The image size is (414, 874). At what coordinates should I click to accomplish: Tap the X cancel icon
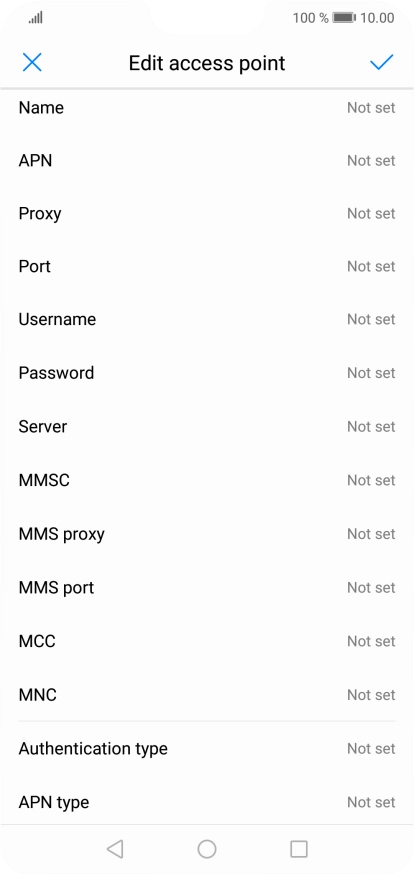(x=32, y=62)
